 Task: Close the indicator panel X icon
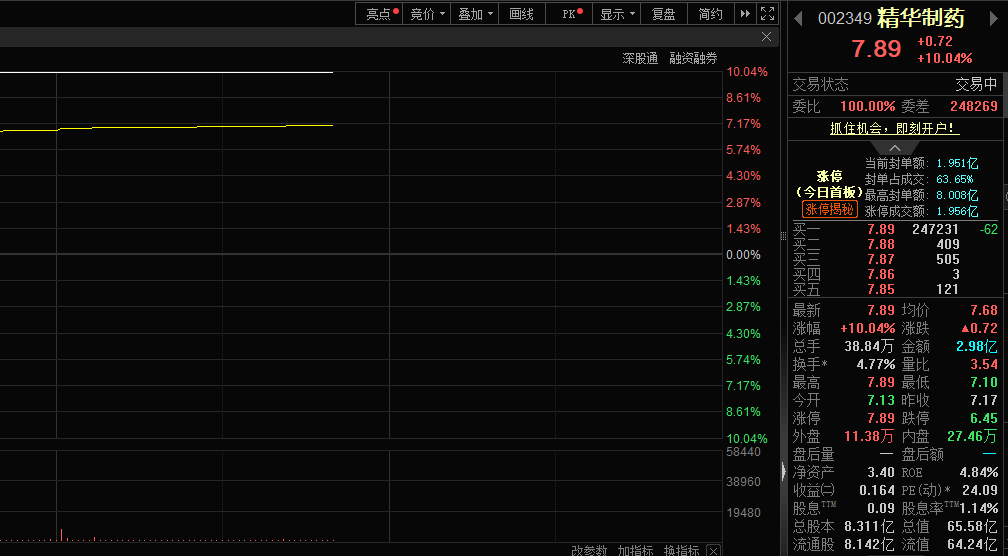[714, 550]
